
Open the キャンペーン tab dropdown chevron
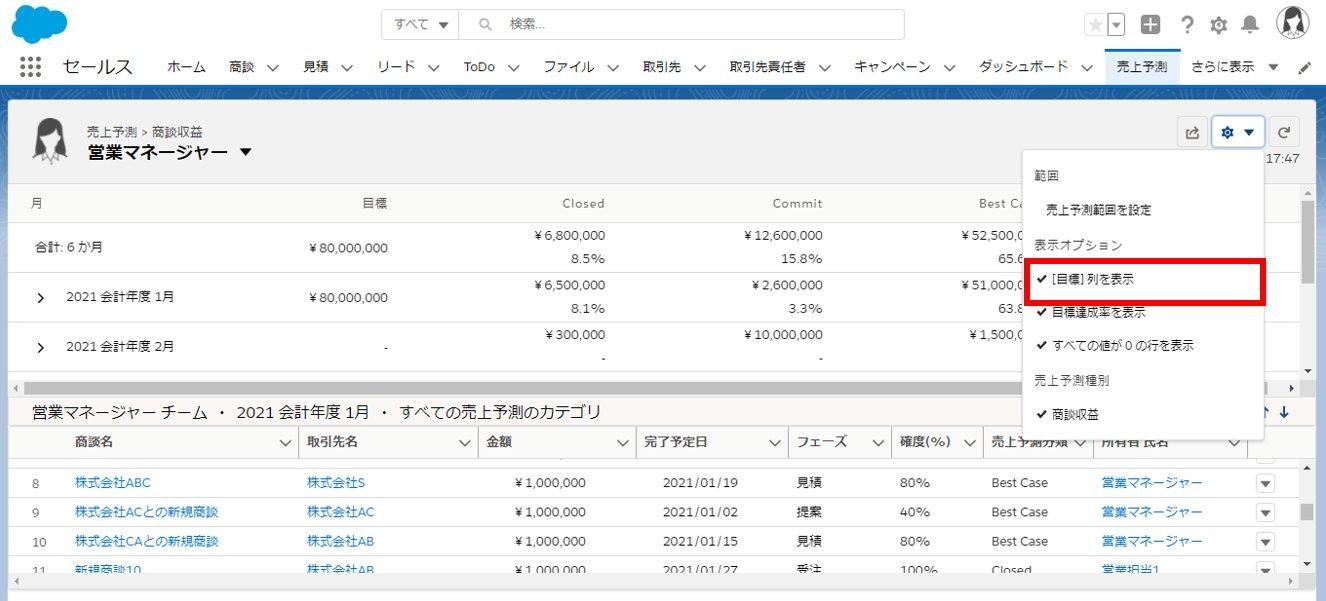tap(949, 68)
